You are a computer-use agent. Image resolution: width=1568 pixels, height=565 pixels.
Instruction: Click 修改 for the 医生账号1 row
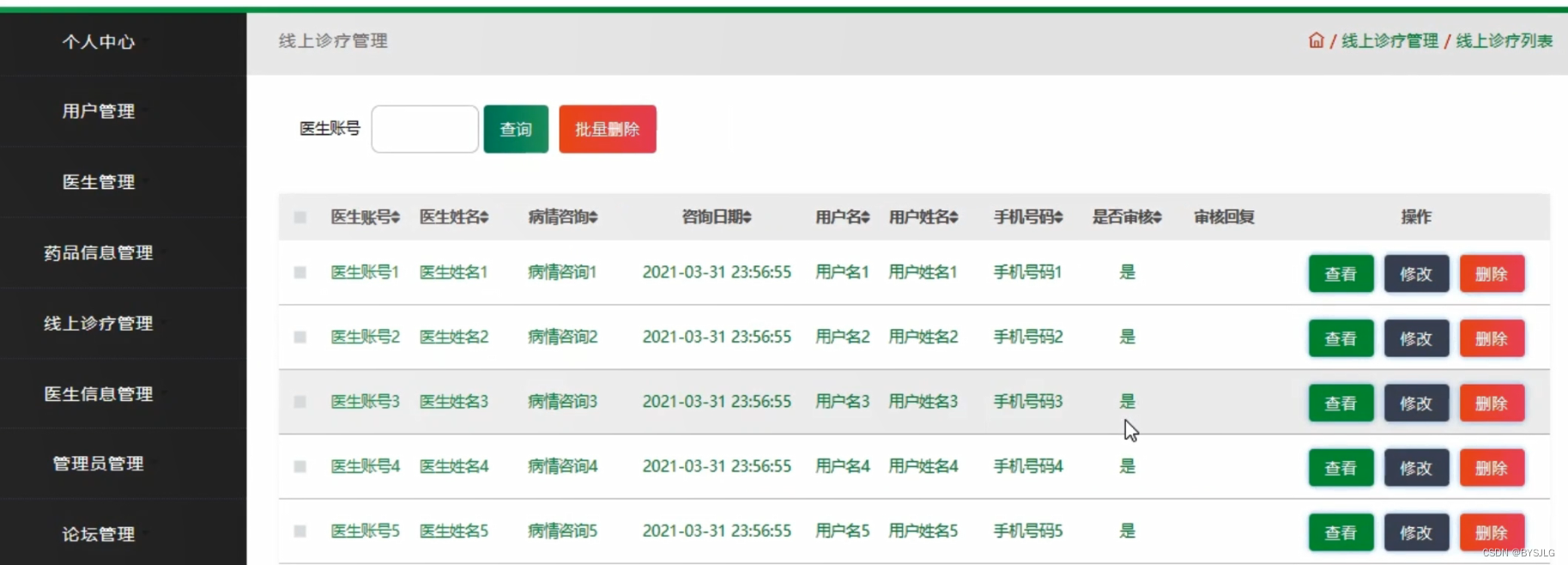pyautogui.click(x=1416, y=274)
